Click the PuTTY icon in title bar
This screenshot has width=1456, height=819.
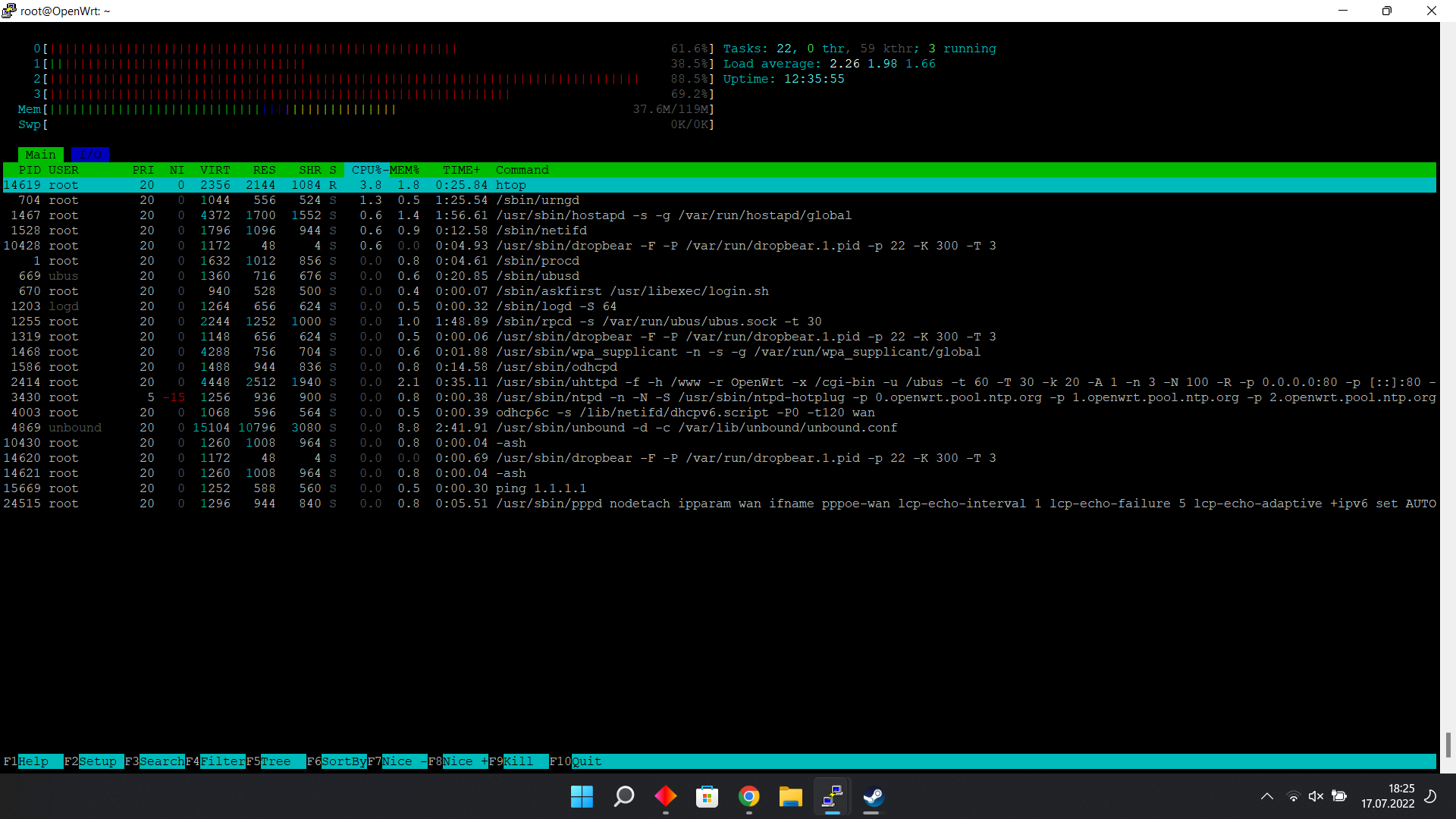coord(9,11)
